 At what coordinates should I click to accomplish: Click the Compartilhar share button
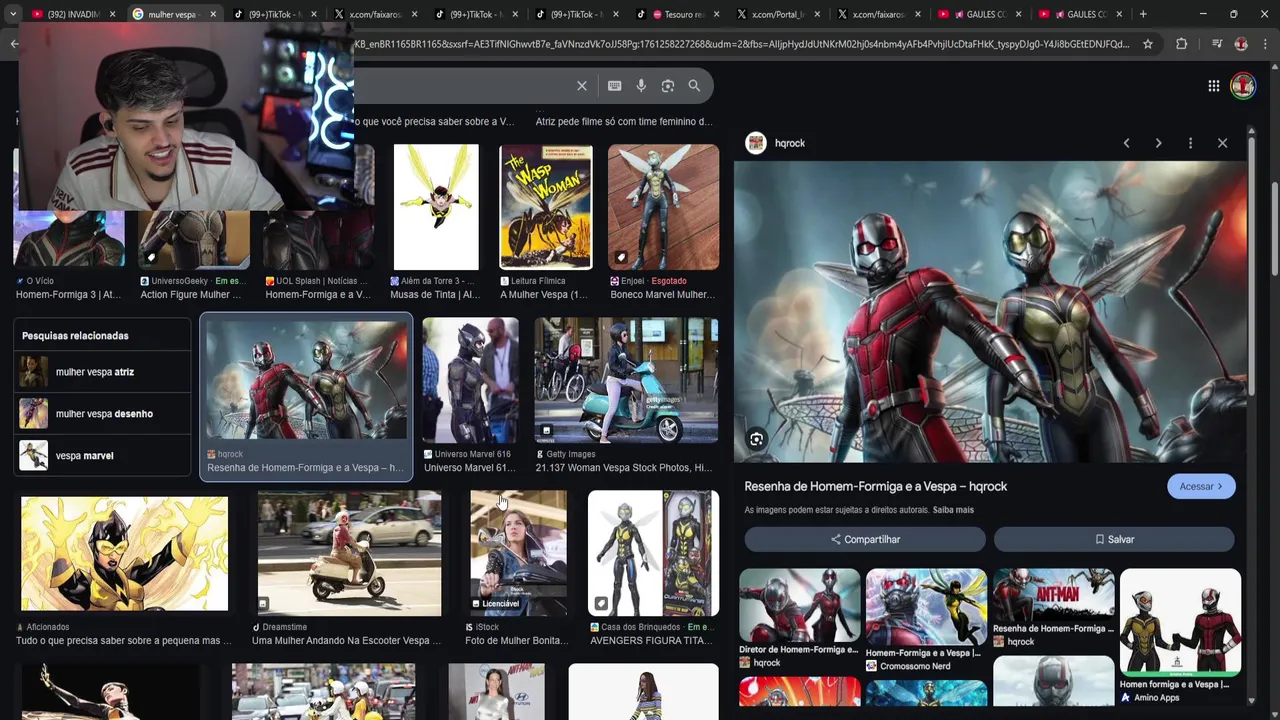(865, 539)
